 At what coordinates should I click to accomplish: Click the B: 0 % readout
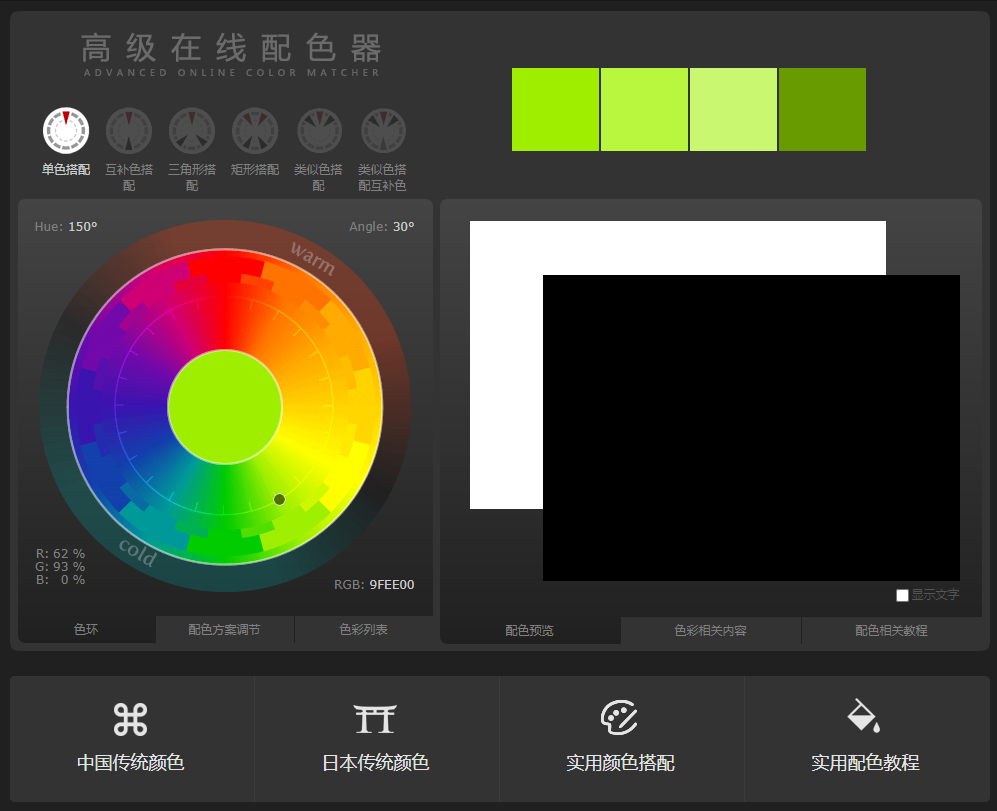[x=60, y=579]
